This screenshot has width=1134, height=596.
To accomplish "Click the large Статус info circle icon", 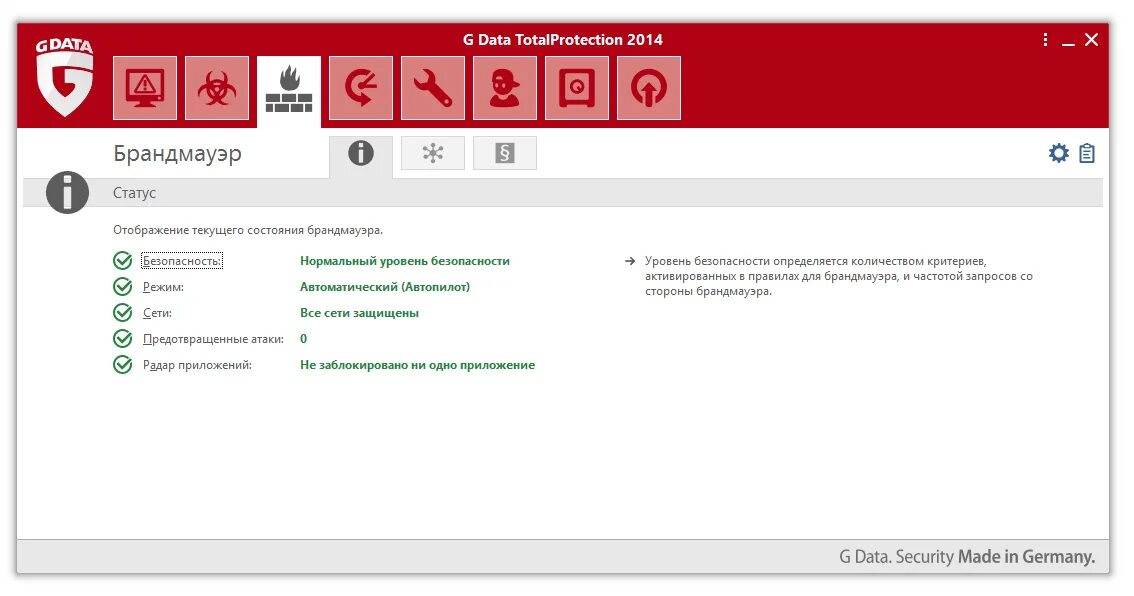I will (x=67, y=192).
